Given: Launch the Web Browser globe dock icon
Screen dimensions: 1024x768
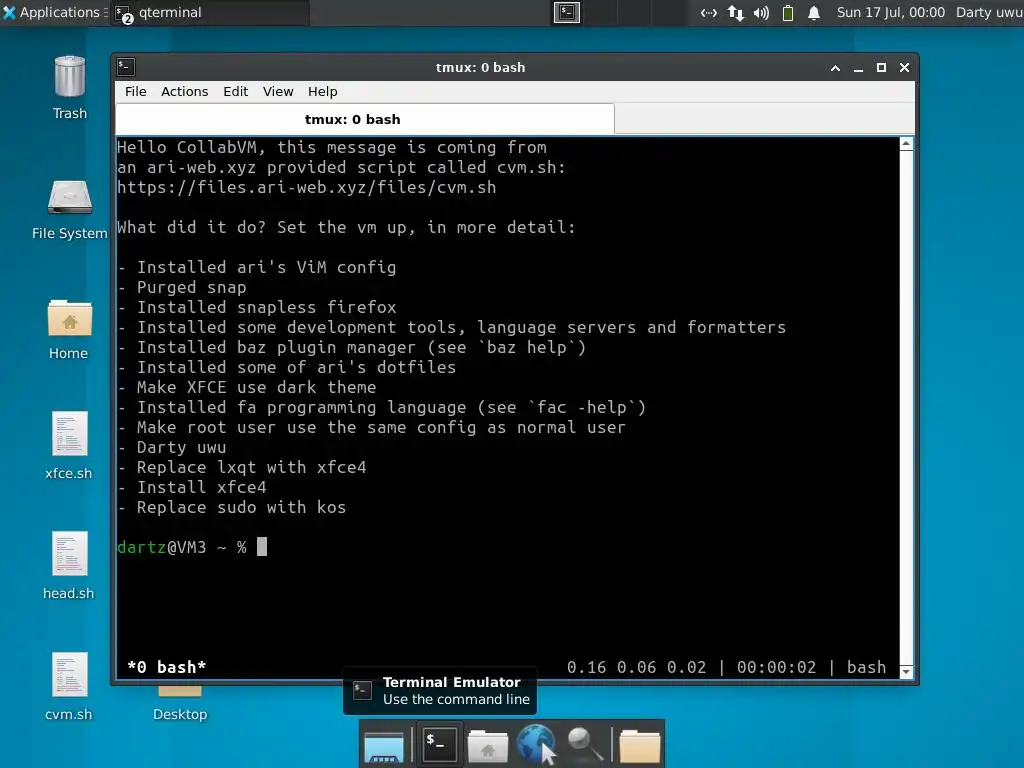Looking at the screenshot, I should 536,743.
